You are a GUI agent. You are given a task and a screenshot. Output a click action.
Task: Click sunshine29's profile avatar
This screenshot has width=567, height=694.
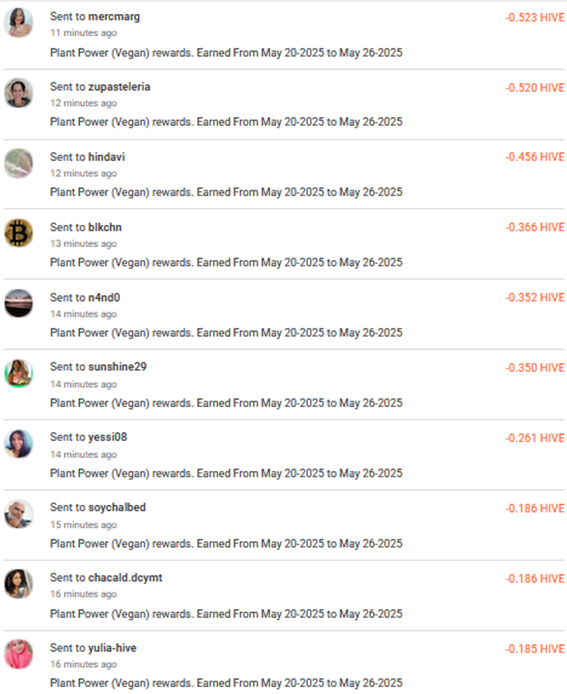19,374
